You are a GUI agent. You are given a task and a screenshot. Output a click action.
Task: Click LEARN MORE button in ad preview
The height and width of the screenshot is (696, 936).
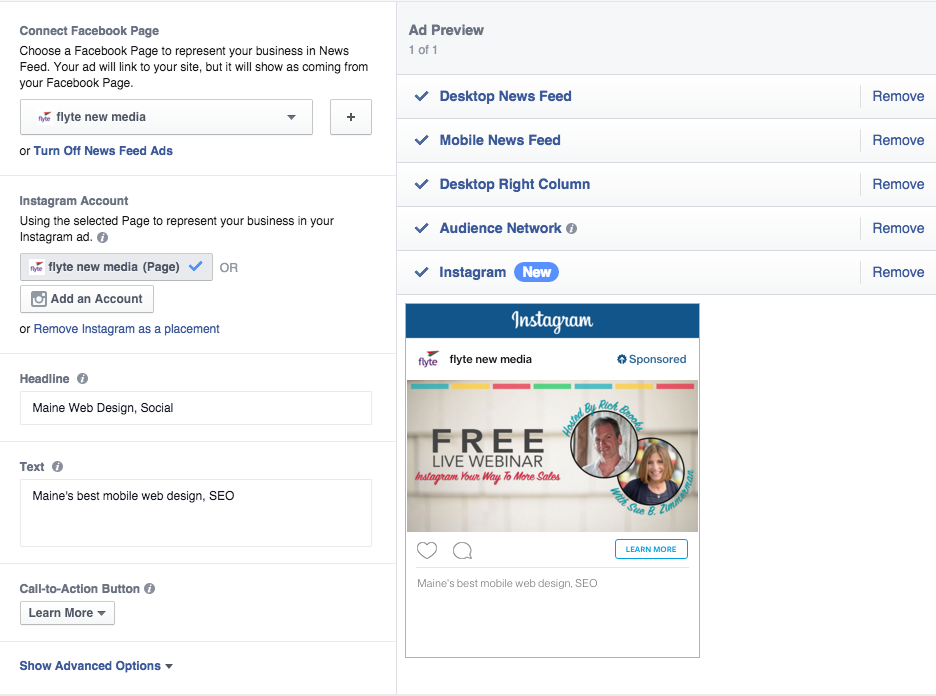pyautogui.click(x=651, y=549)
